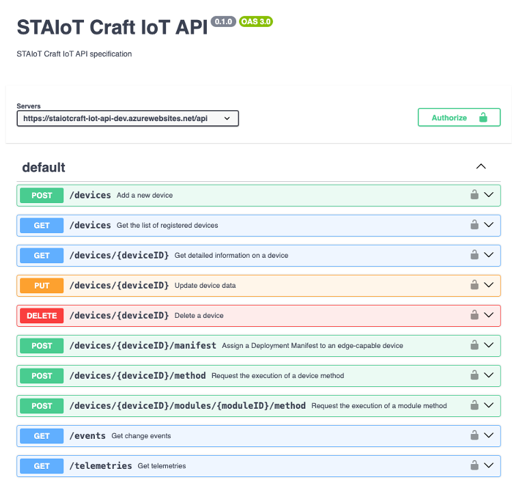525x483 pixels.
Task: Click GET badge for detailed device information
Action: pyautogui.click(x=42, y=255)
